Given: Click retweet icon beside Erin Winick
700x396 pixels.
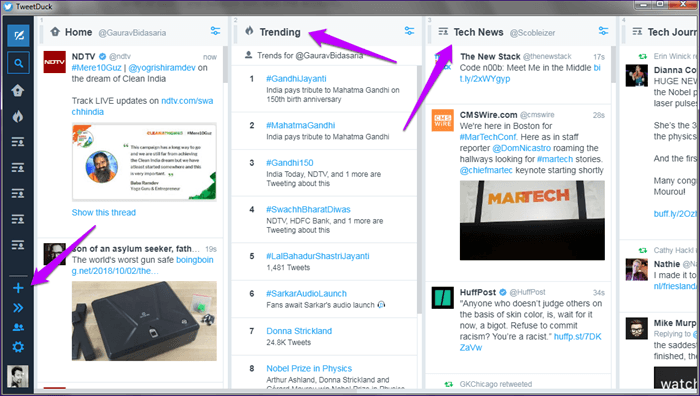Looking at the screenshot, I should coord(643,56).
